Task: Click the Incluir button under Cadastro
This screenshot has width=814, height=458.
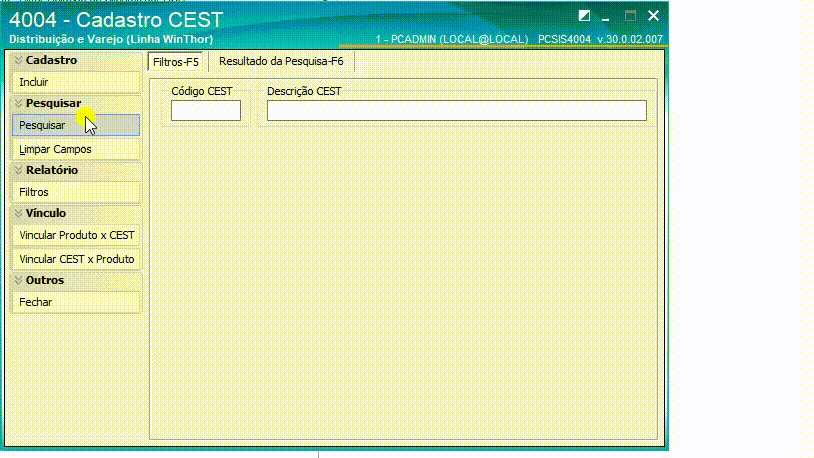Action: 76,82
